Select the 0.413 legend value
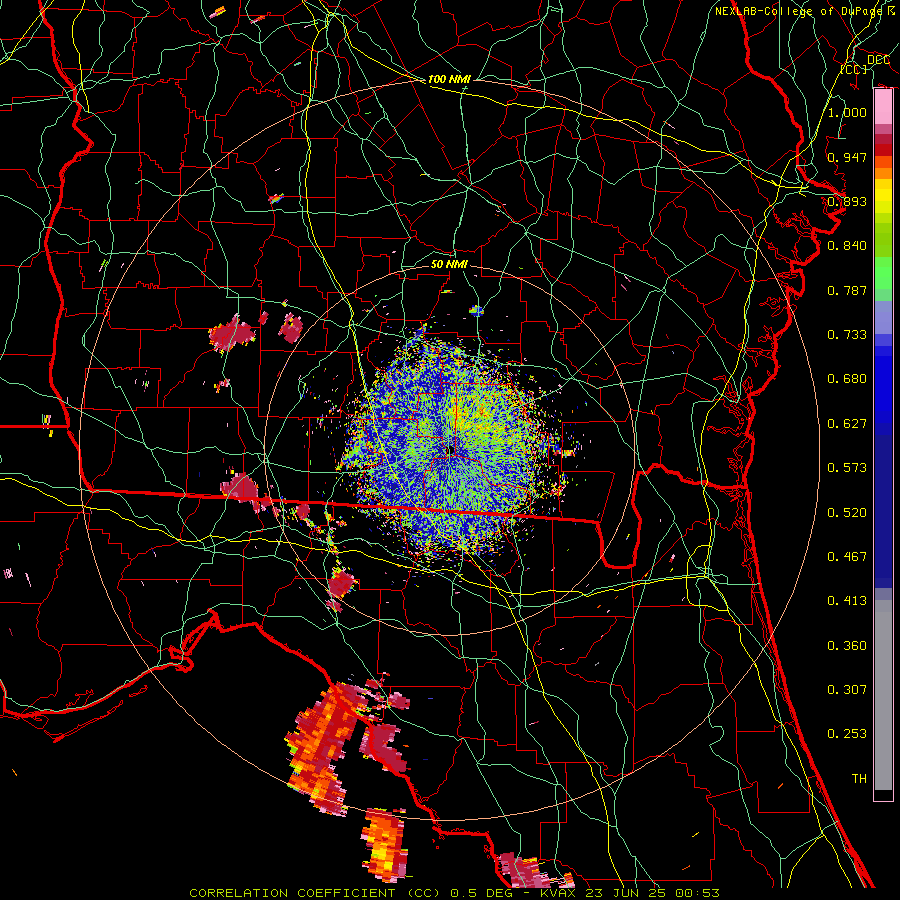This screenshot has height=900, width=900. pyautogui.click(x=847, y=601)
